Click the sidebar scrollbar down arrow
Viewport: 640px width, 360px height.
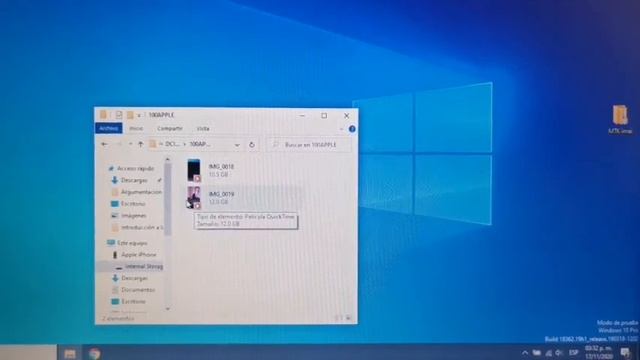coord(168,309)
